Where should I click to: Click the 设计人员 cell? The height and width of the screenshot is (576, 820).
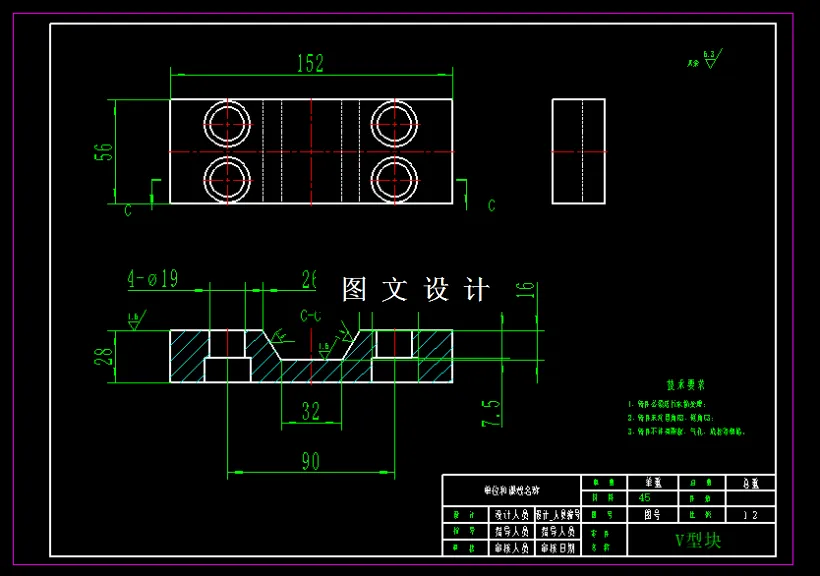click(511, 515)
